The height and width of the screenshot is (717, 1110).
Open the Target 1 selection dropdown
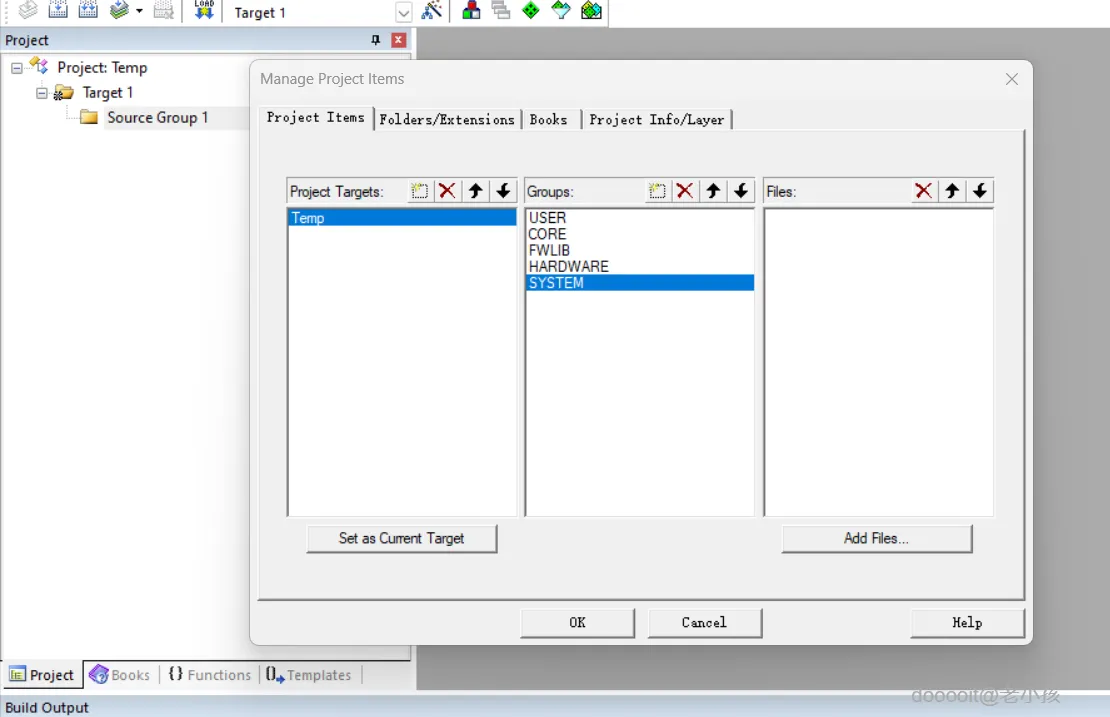(x=404, y=13)
